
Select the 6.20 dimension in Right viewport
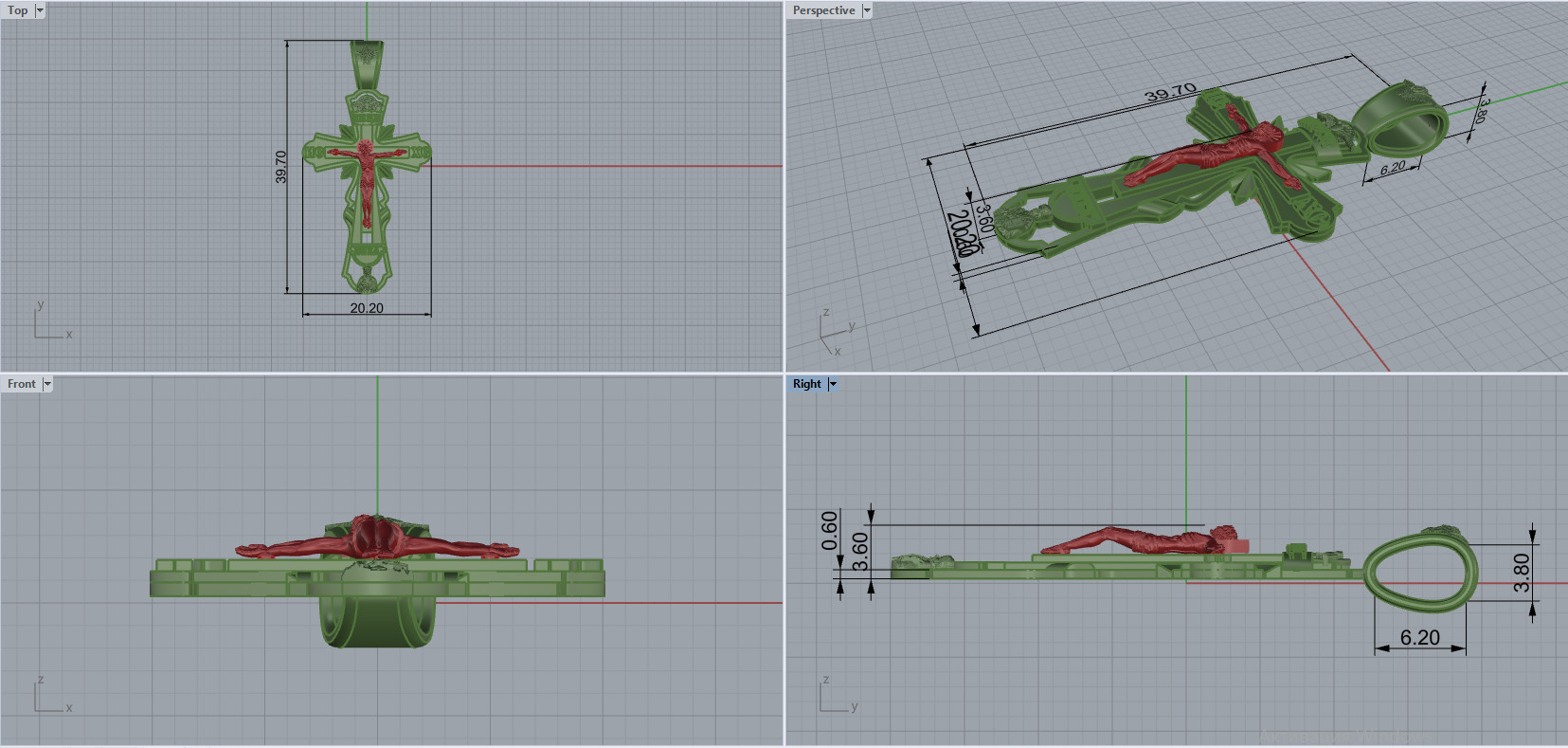(x=1420, y=638)
